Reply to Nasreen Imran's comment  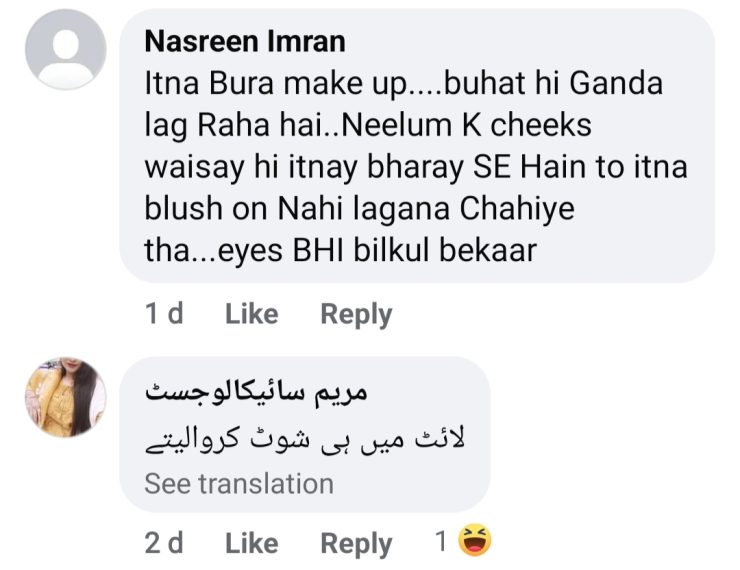click(x=355, y=314)
